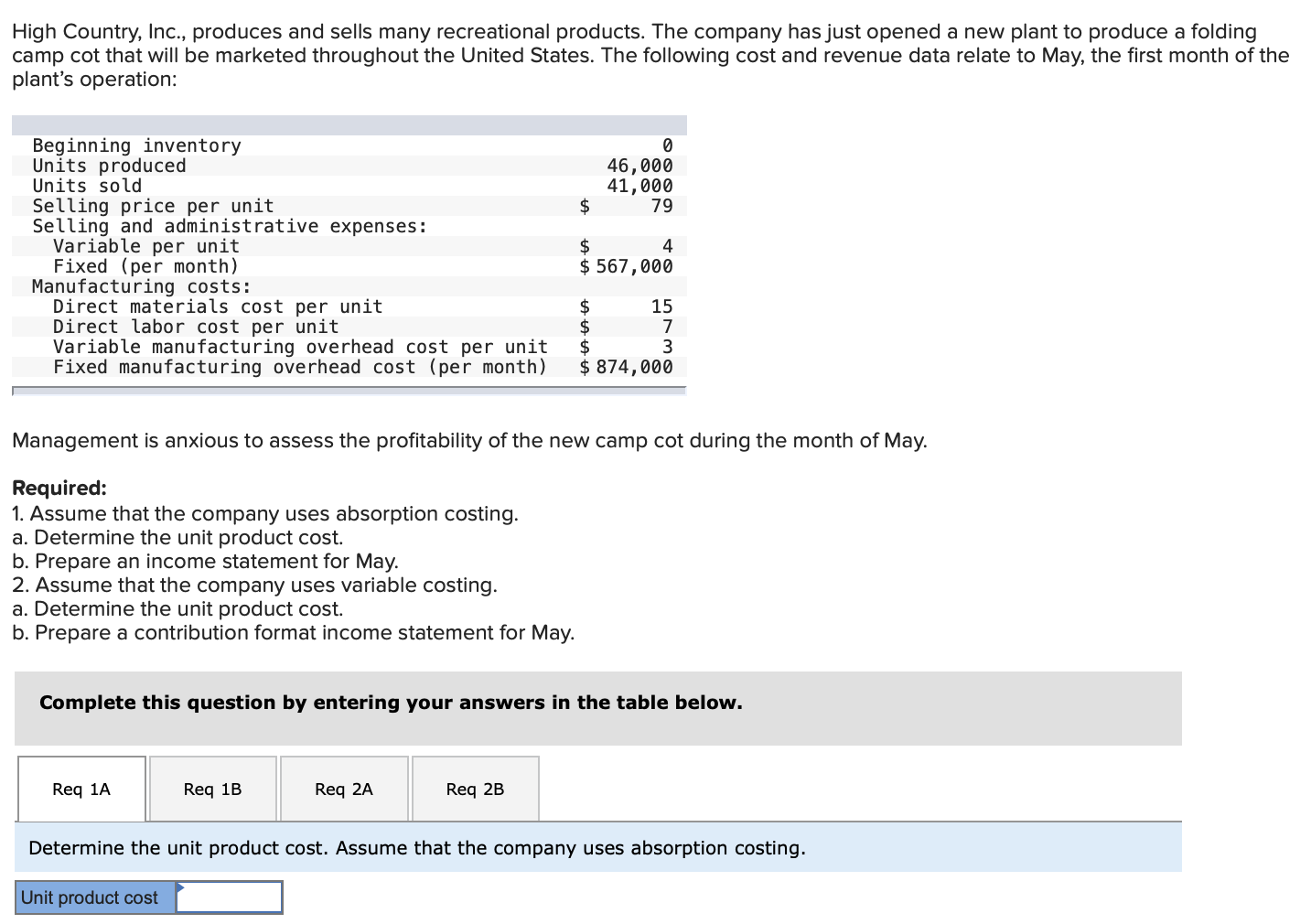This screenshot has width=1311, height=924.
Task: Click the selling price value 79
Action: pos(662,206)
